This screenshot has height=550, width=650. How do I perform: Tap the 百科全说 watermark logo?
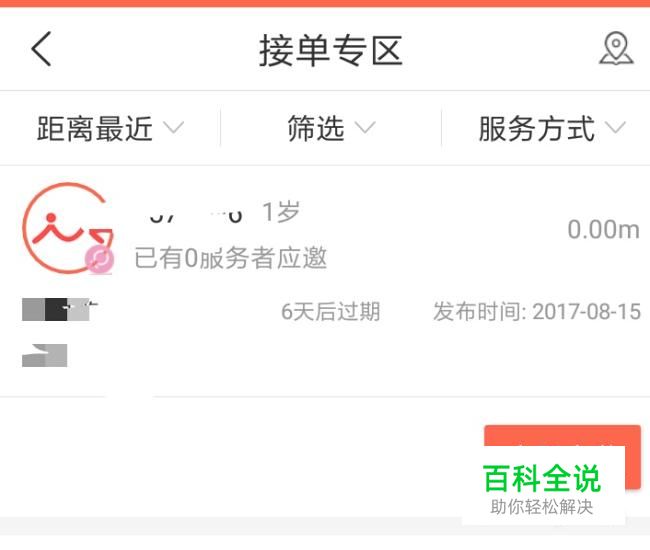(543, 486)
